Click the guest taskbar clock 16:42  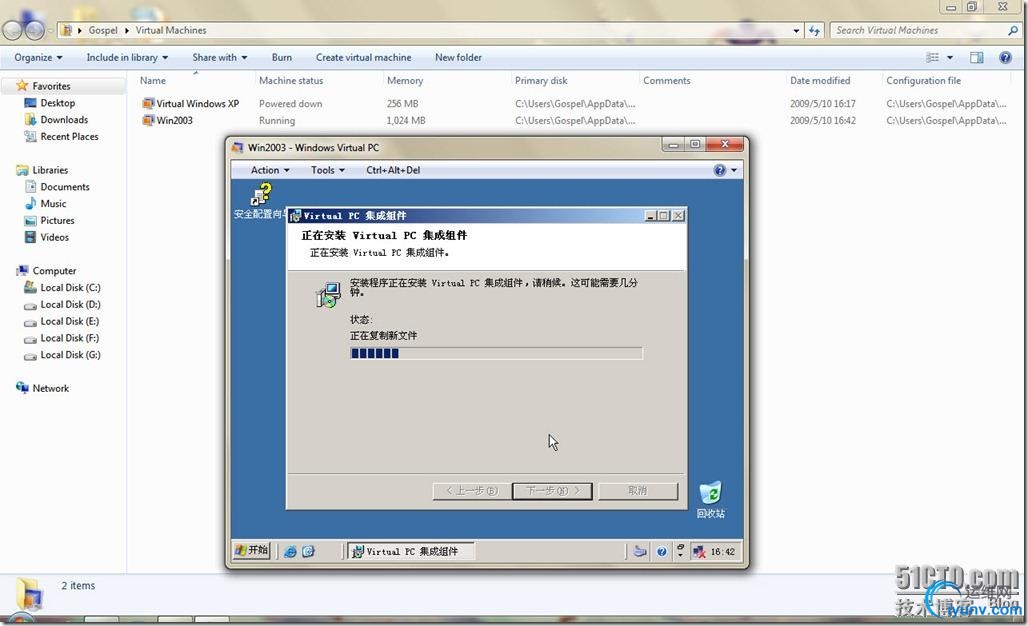tap(722, 552)
